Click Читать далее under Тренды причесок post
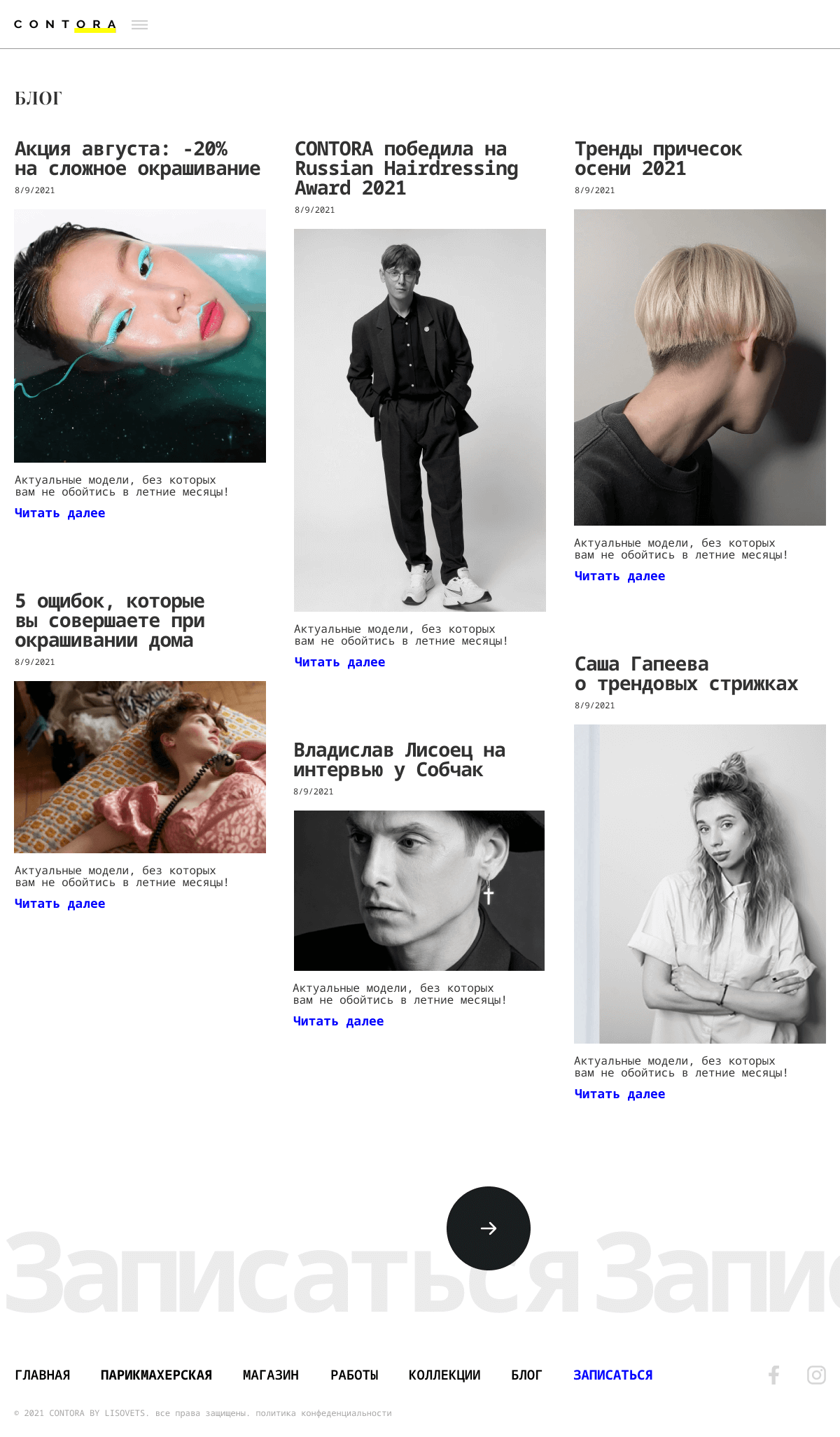Image resolution: width=840 pixels, height=1437 pixels. (x=619, y=576)
